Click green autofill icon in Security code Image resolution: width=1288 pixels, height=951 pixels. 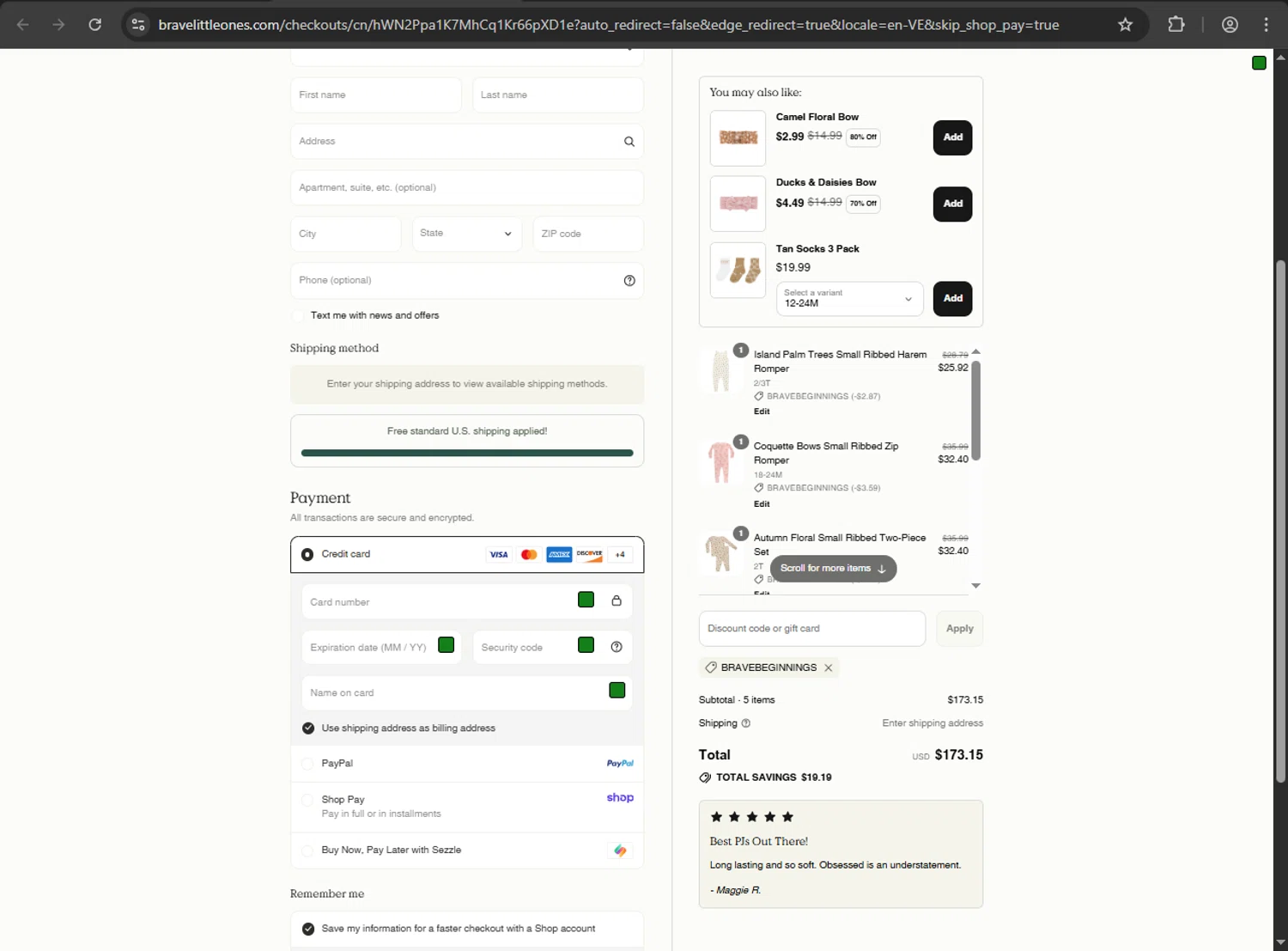tap(586, 645)
